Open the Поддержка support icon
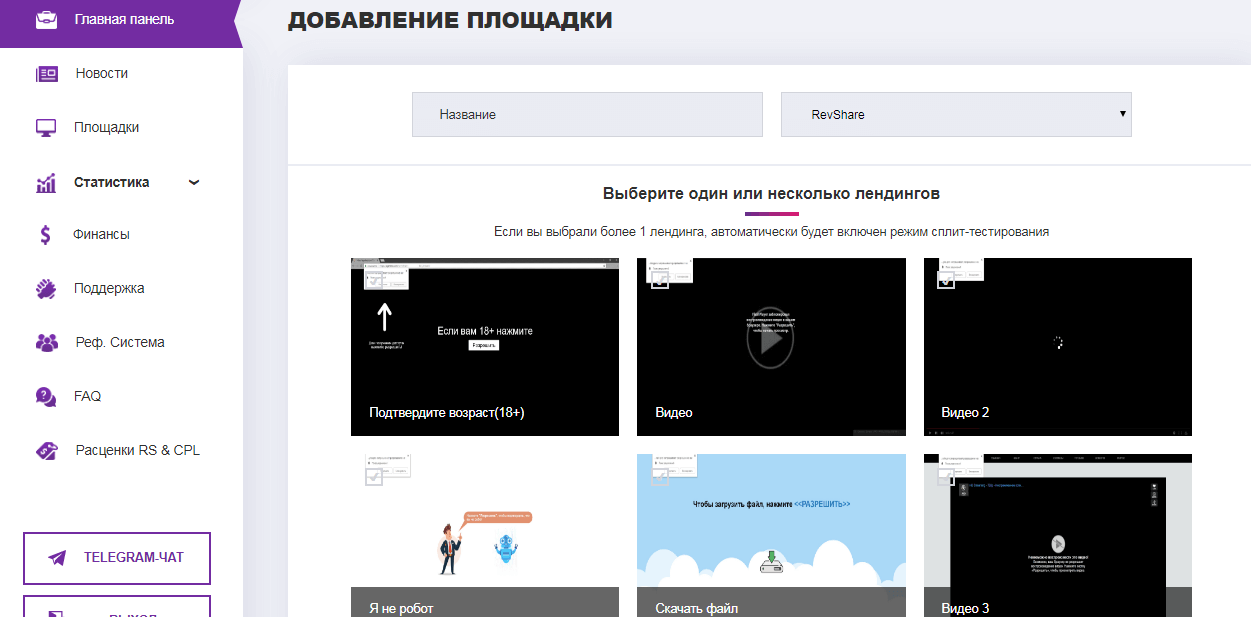Image resolution: width=1251 pixels, height=617 pixels. coord(45,288)
